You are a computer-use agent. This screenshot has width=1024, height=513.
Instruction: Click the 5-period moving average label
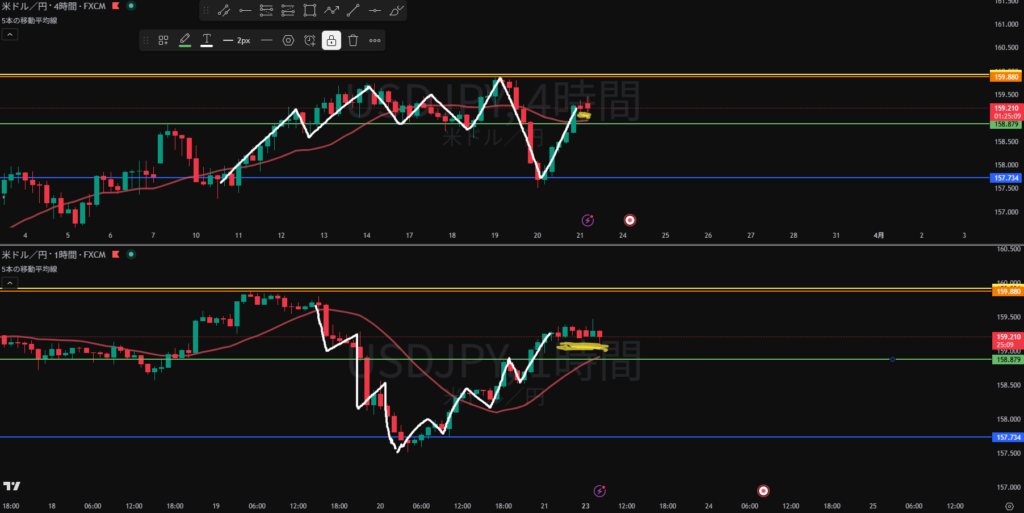click(x=30, y=19)
